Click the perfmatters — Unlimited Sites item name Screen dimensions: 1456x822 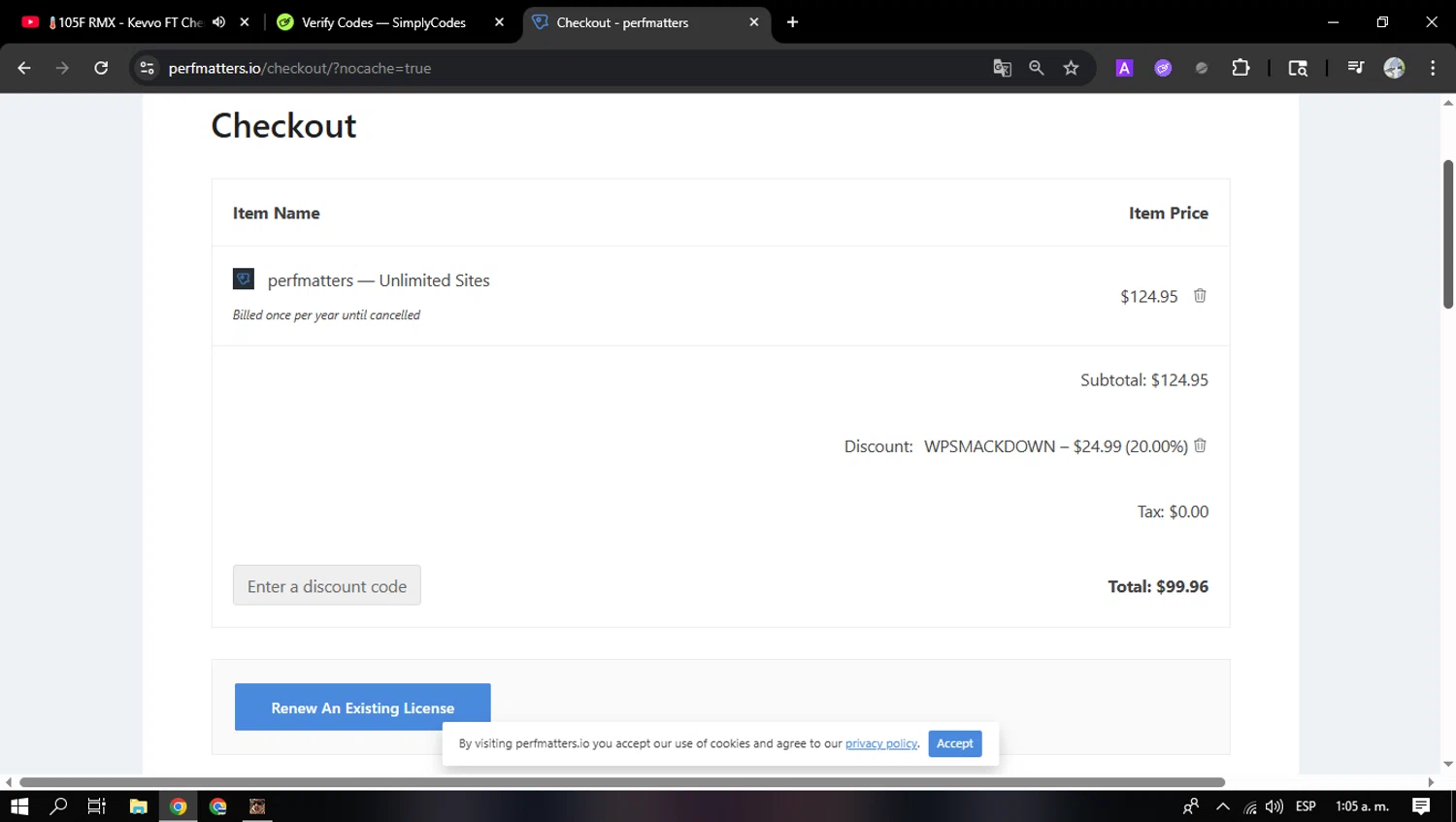click(x=379, y=280)
